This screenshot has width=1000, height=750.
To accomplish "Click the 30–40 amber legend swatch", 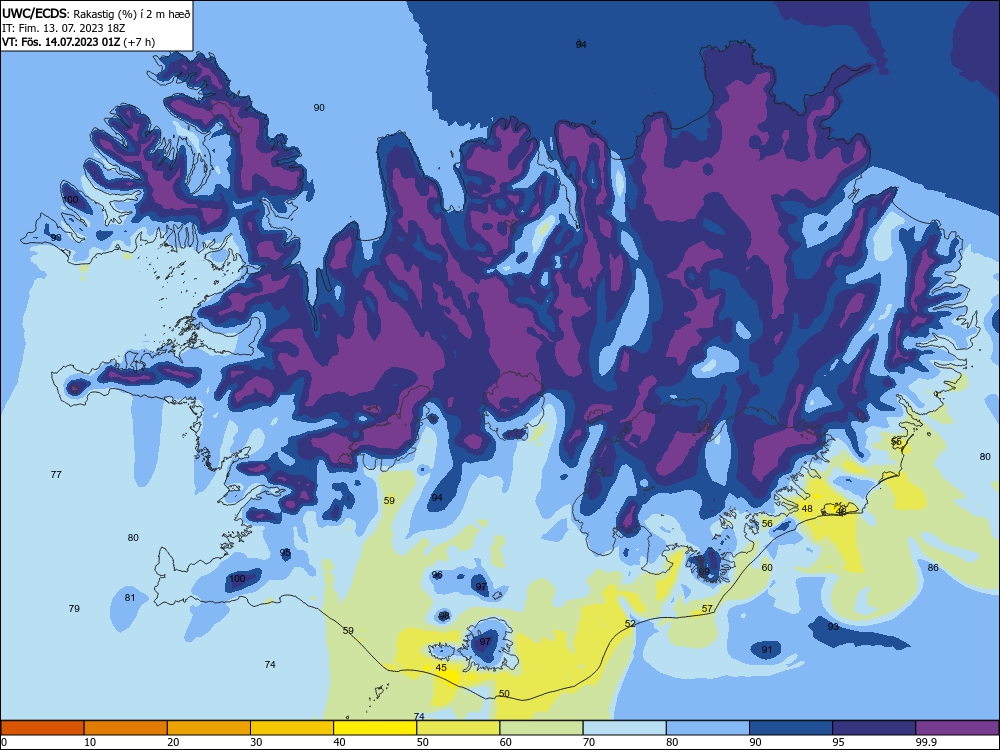I will click(x=292, y=728).
